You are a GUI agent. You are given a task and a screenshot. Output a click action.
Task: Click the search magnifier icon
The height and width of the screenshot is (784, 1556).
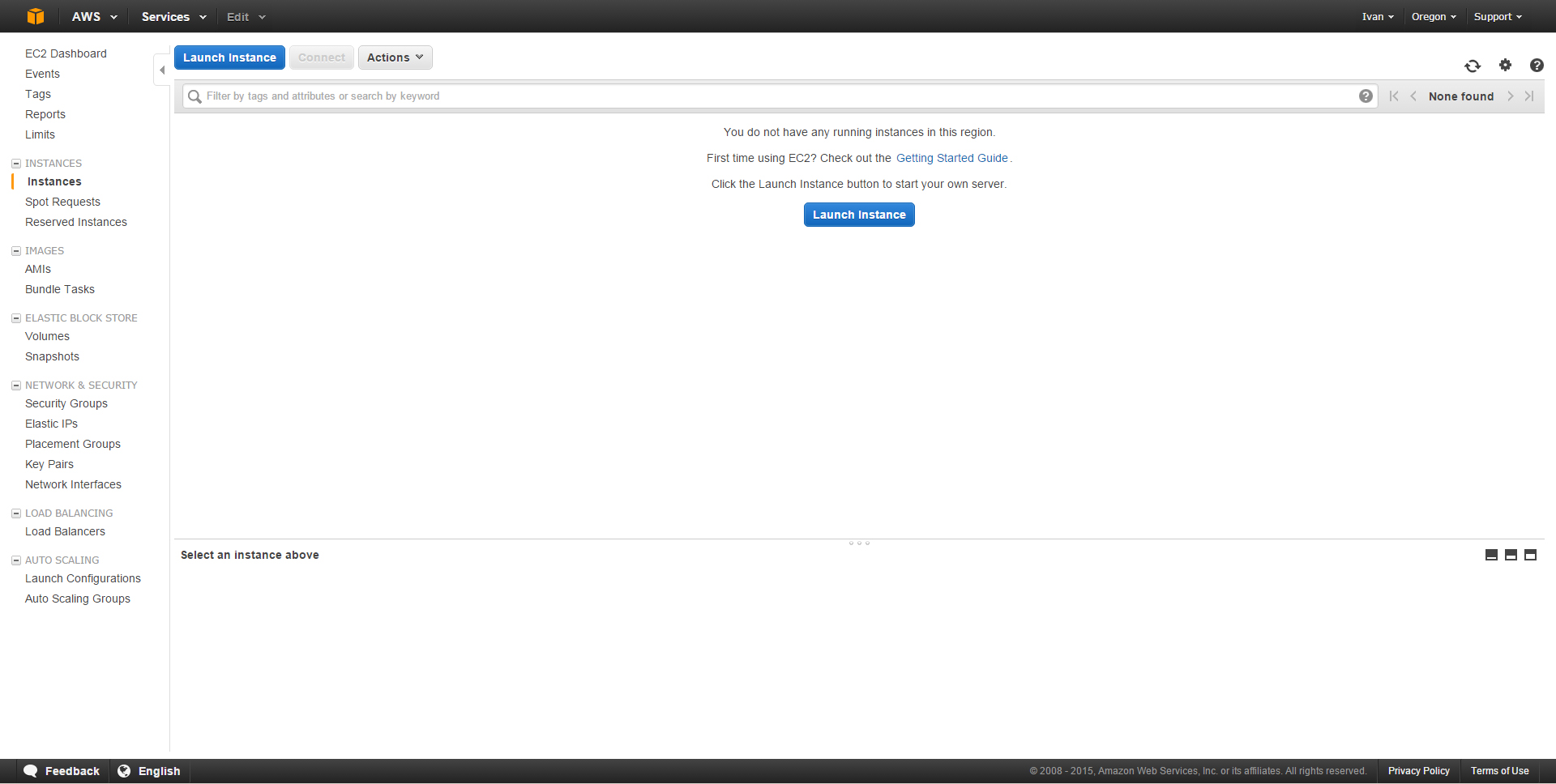point(194,96)
